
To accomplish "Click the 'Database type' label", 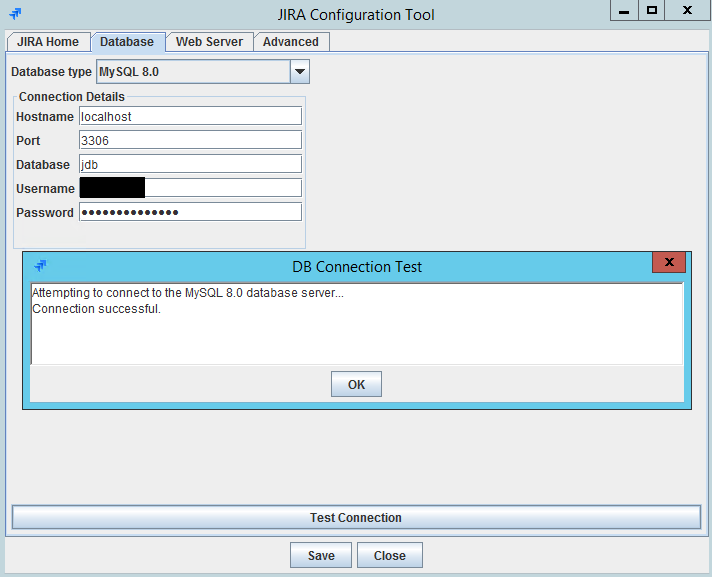I will [51, 72].
